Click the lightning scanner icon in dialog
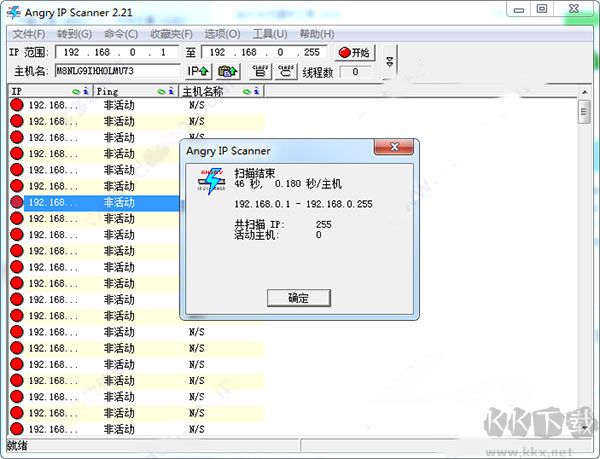The width and height of the screenshot is (600, 459). point(209,182)
